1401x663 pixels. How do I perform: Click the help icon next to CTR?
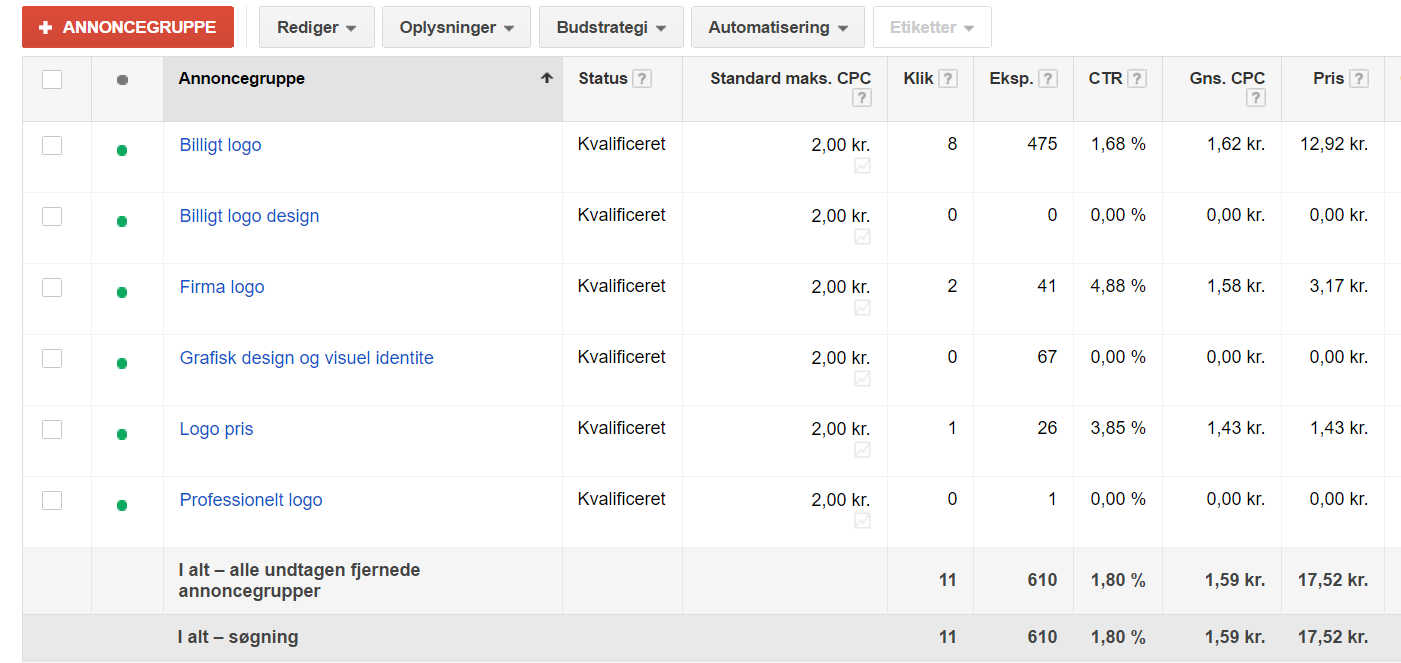(x=1137, y=79)
